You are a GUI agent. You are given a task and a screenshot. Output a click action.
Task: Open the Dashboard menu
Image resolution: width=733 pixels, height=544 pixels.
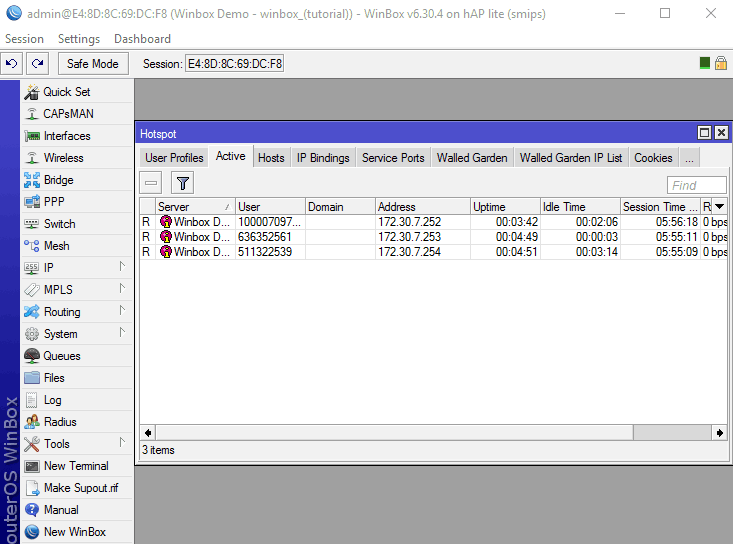pos(143,39)
